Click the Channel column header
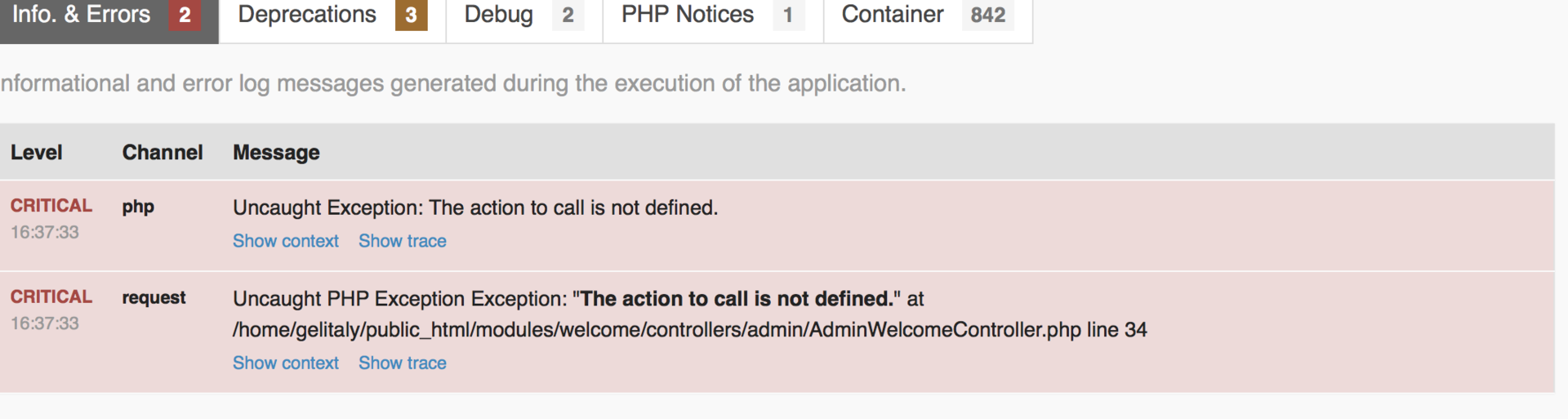Viewport: 1568px width, 419px height. point(162,153)
